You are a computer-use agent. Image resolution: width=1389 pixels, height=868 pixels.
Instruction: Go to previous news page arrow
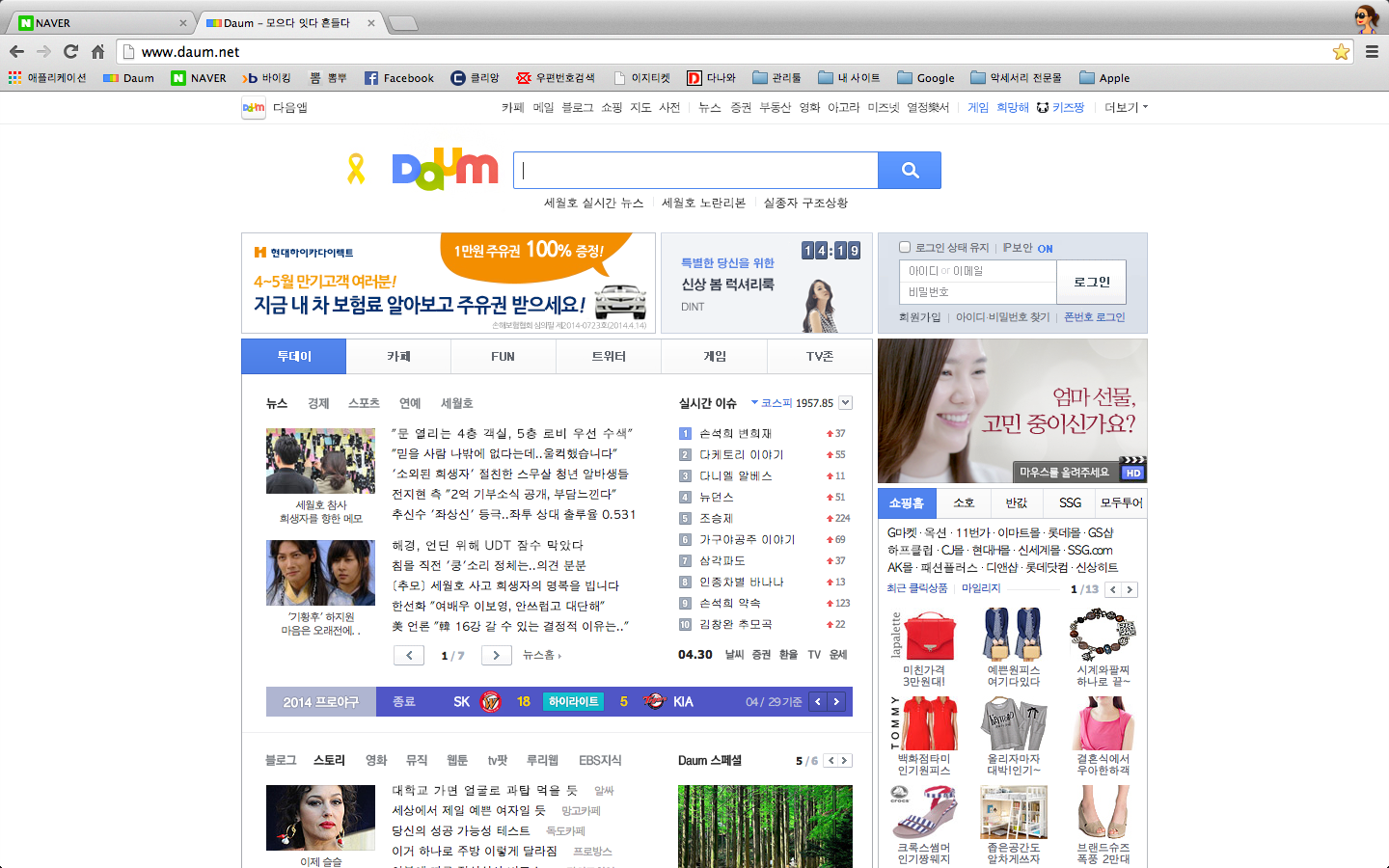tap(409, 655)
